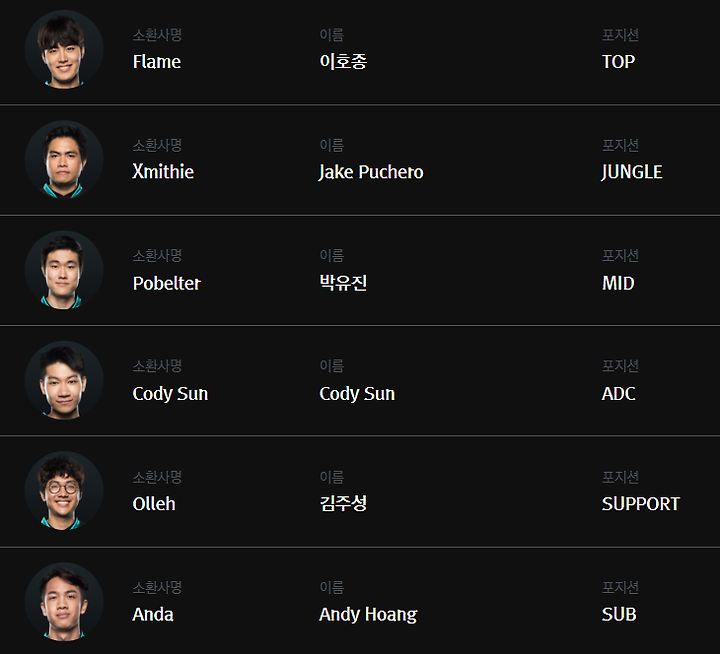Image resolution: width=720 pixels, height=654 pixels.
Task: Click the Korean name 김주성
Action: click(343, 504)
